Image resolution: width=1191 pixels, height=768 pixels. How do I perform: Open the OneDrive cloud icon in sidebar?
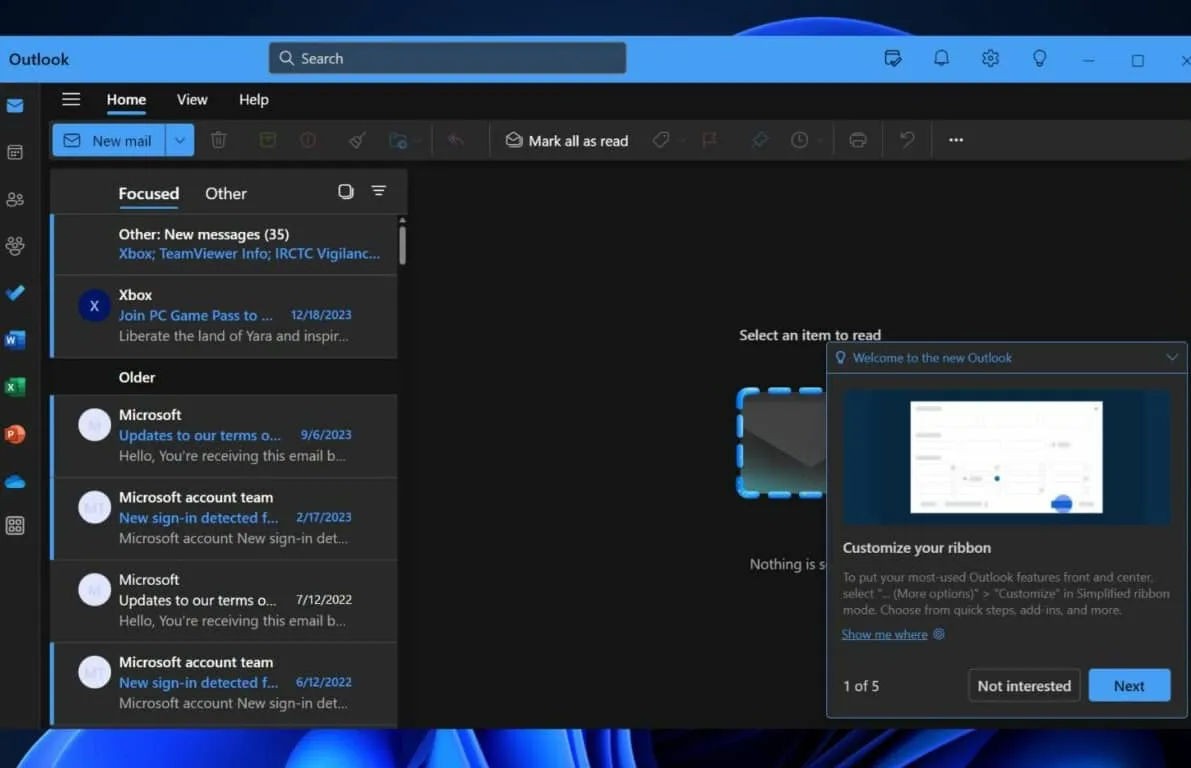tap(15, 482)
